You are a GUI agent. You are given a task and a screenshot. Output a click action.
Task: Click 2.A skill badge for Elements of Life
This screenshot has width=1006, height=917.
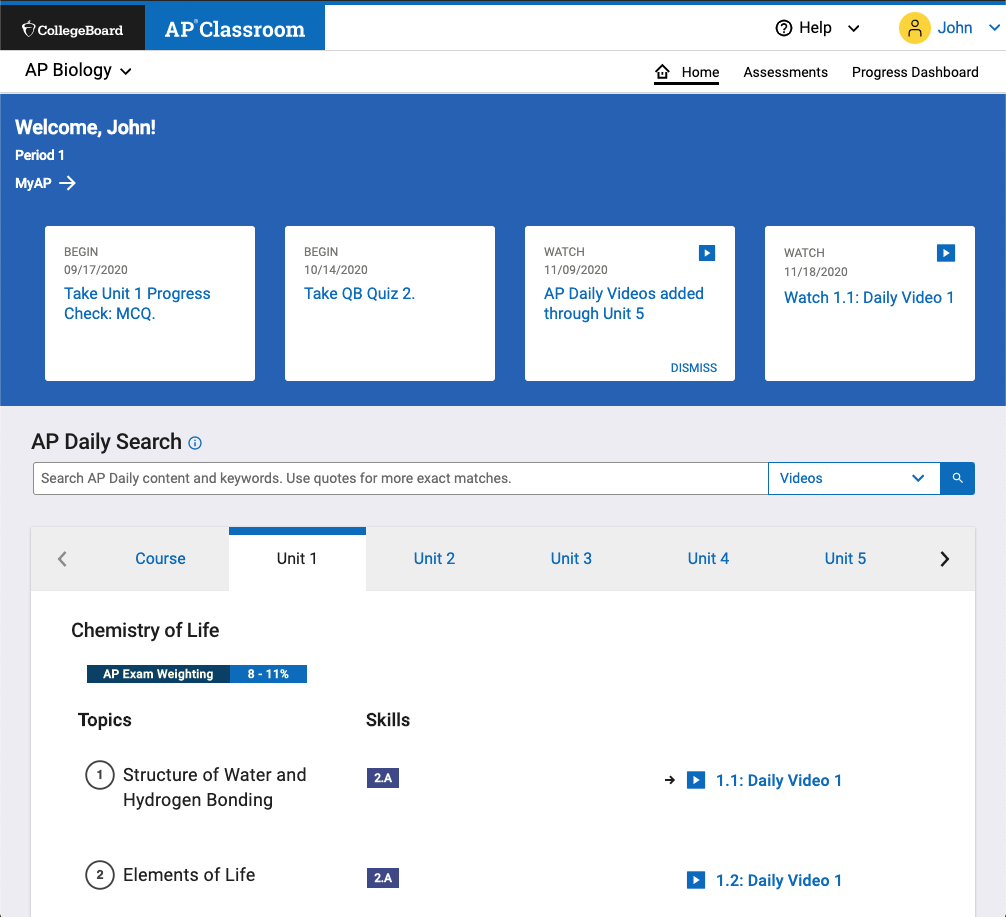[382, 878]
